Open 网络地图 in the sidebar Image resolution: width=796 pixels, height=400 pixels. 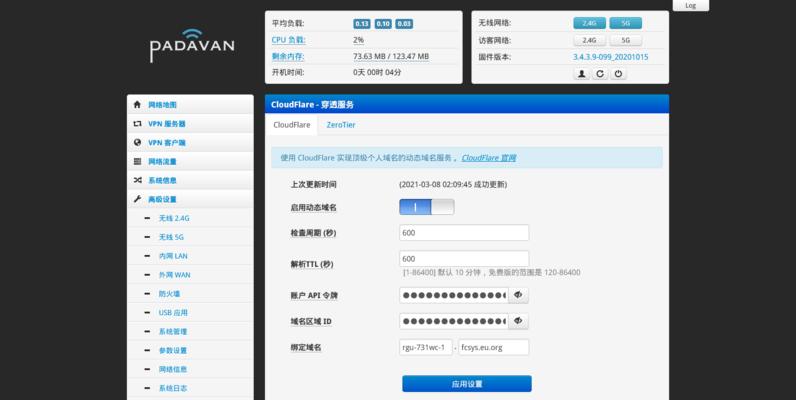(190, 105)
